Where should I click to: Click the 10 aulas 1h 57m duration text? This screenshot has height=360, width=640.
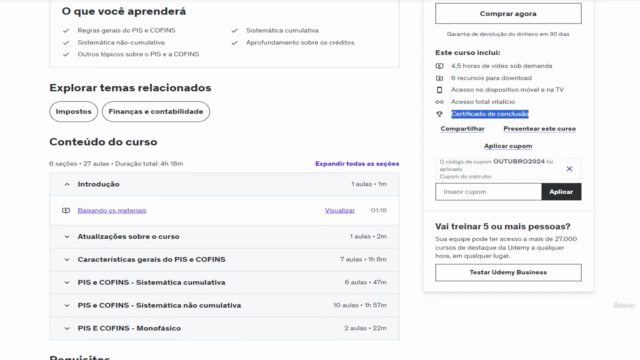pyautogui.click(x=360, y=305)
